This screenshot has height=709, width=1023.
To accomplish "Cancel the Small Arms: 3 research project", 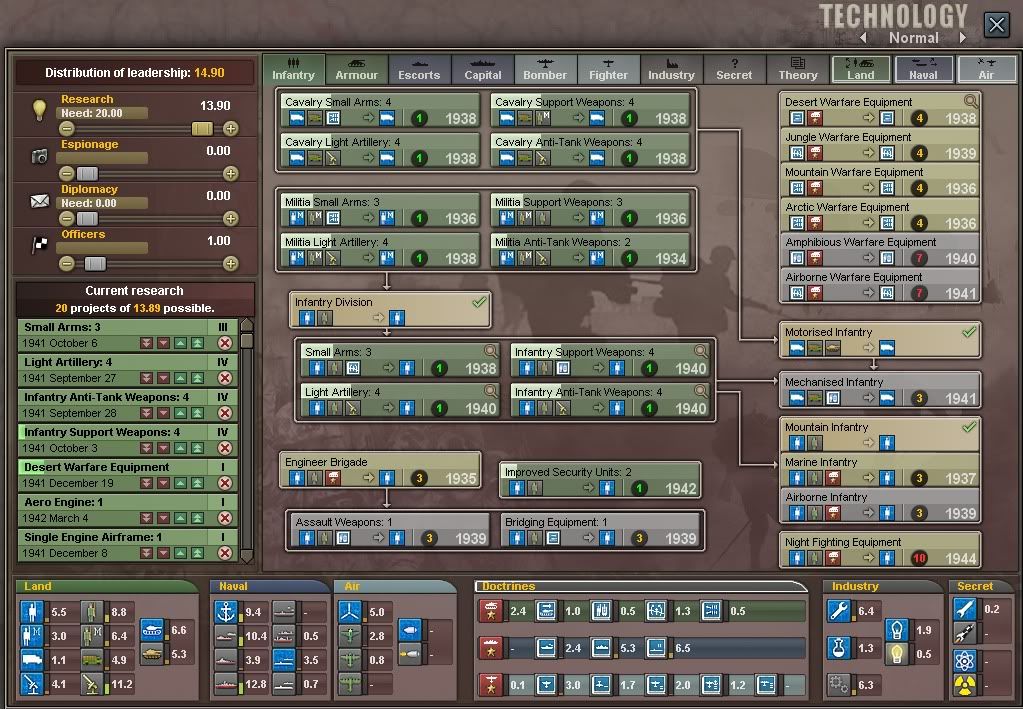I will click(224, 343).
